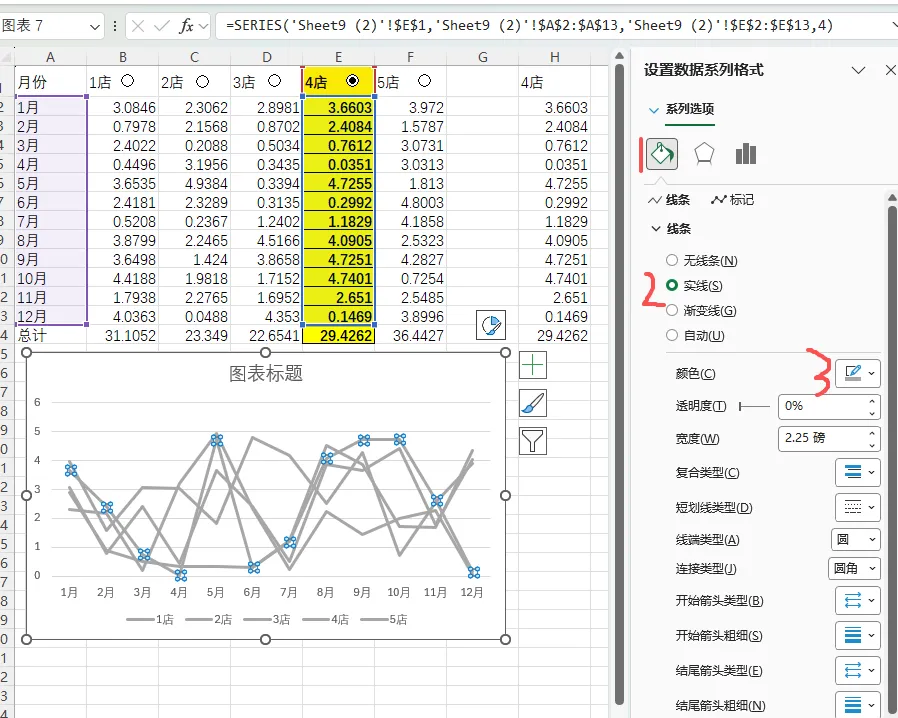Viewport: 898px width, 718px height.
Task: Click the 透明度 0% input field
Action: [x=822, y=407]
